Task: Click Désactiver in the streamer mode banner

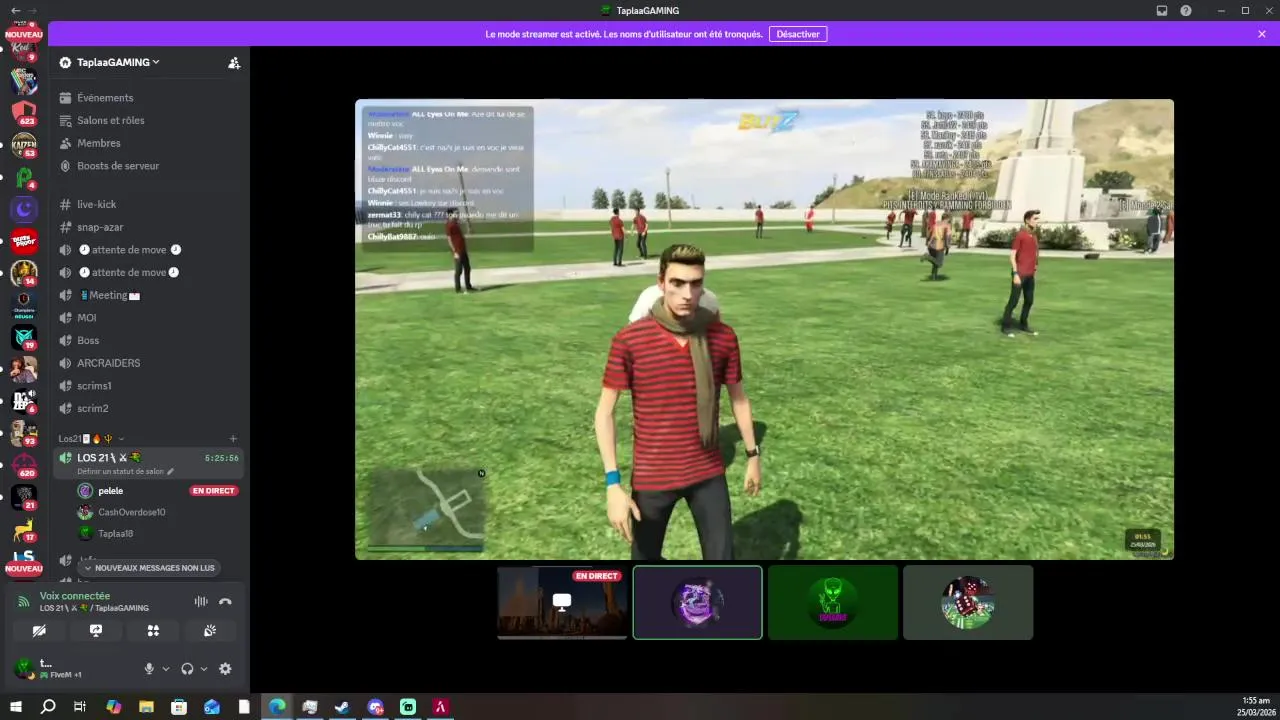Action: (798, 34)
